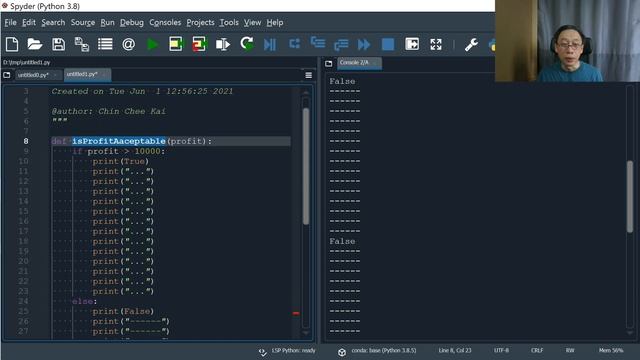Click the 'if profit > 10000:' line

[x=119, y=151]
